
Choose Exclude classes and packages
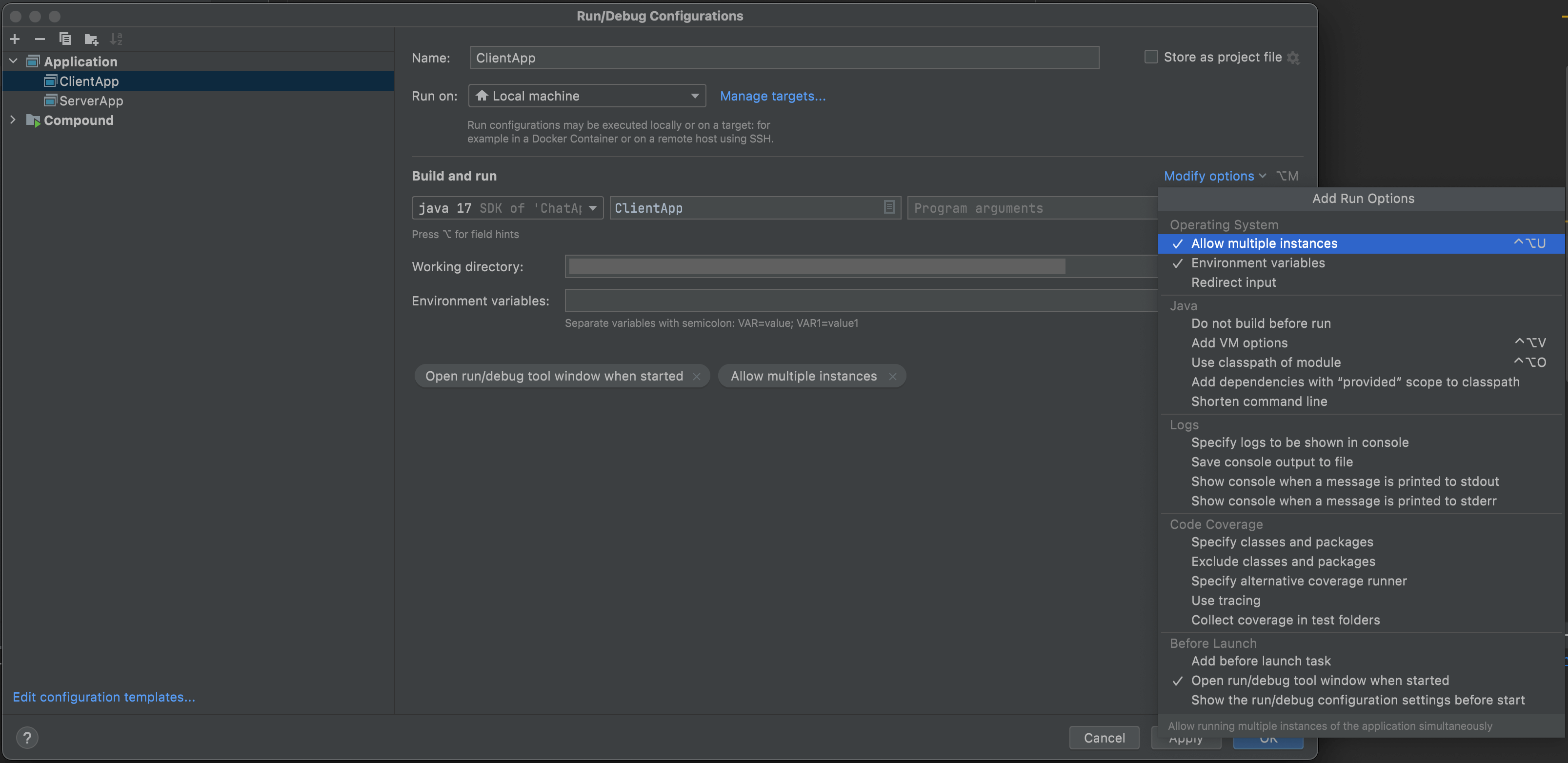[x=1361, y=561]
